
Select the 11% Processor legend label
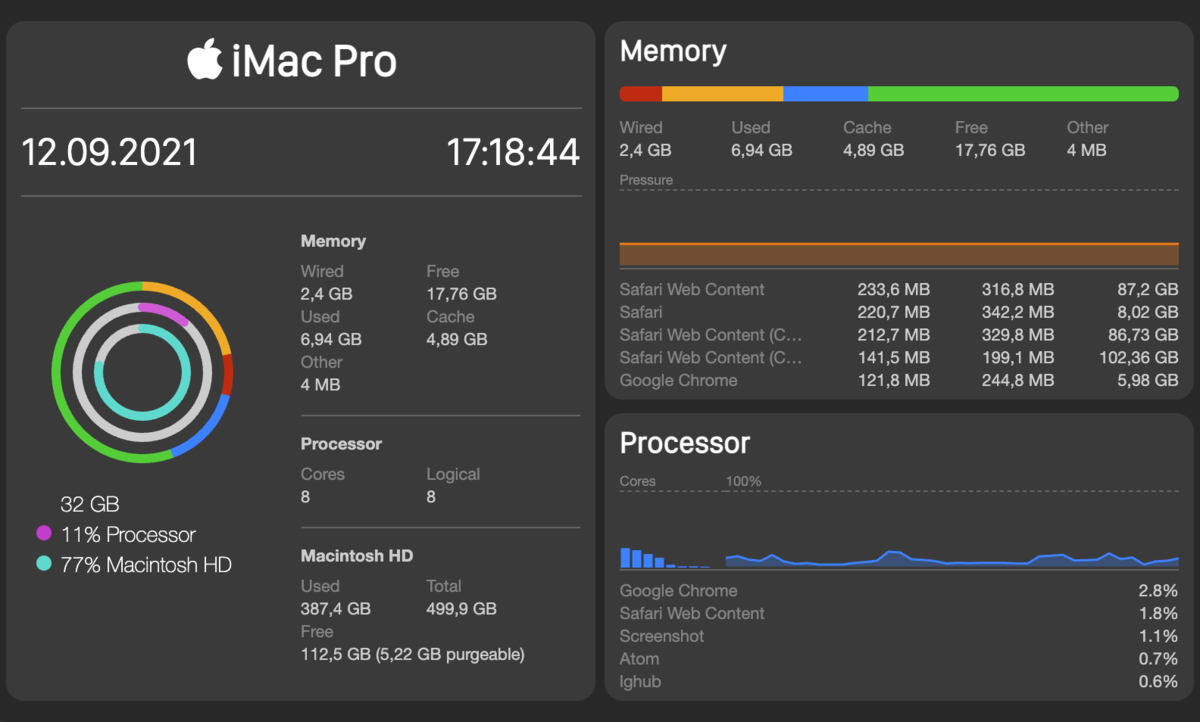click(128, 534)
